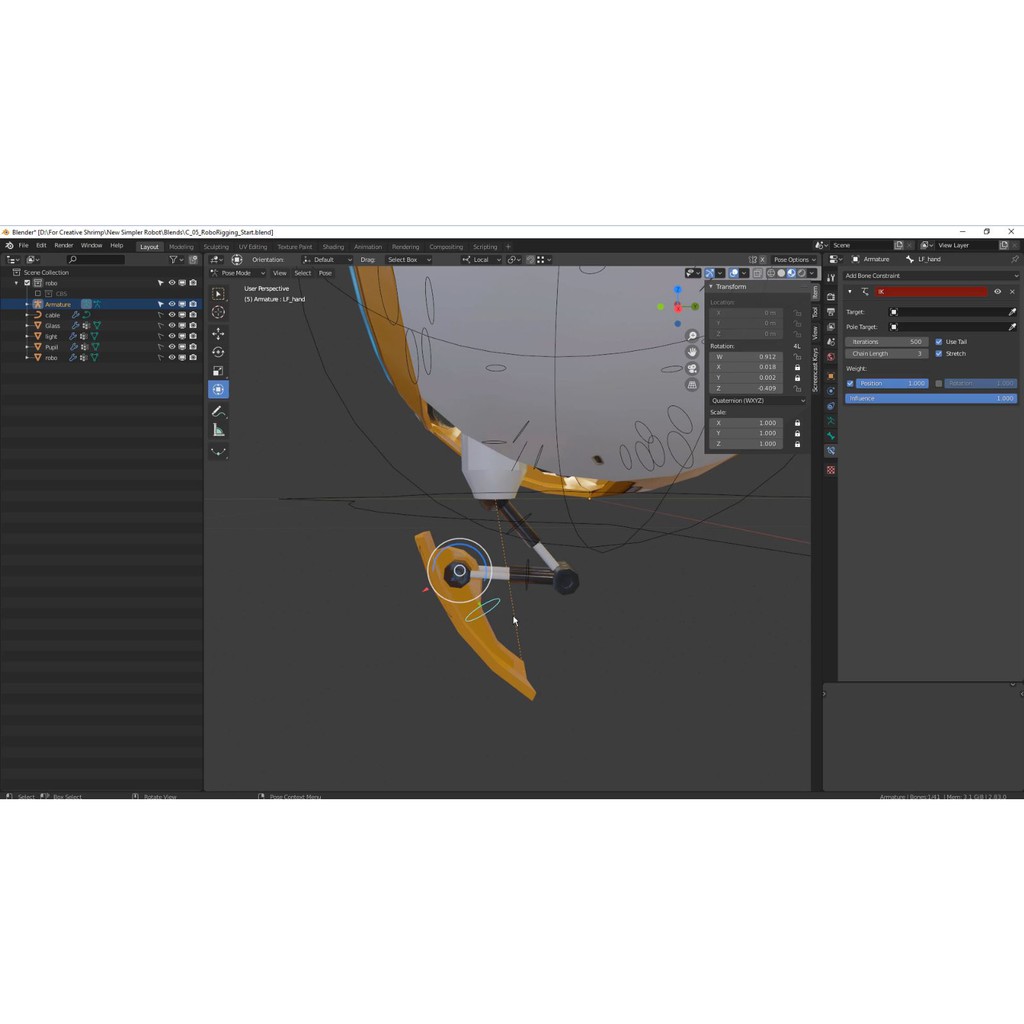Expand the Pose Mode selector
The height and width of the screenshot is (1024, 1024).
point(239,273)
